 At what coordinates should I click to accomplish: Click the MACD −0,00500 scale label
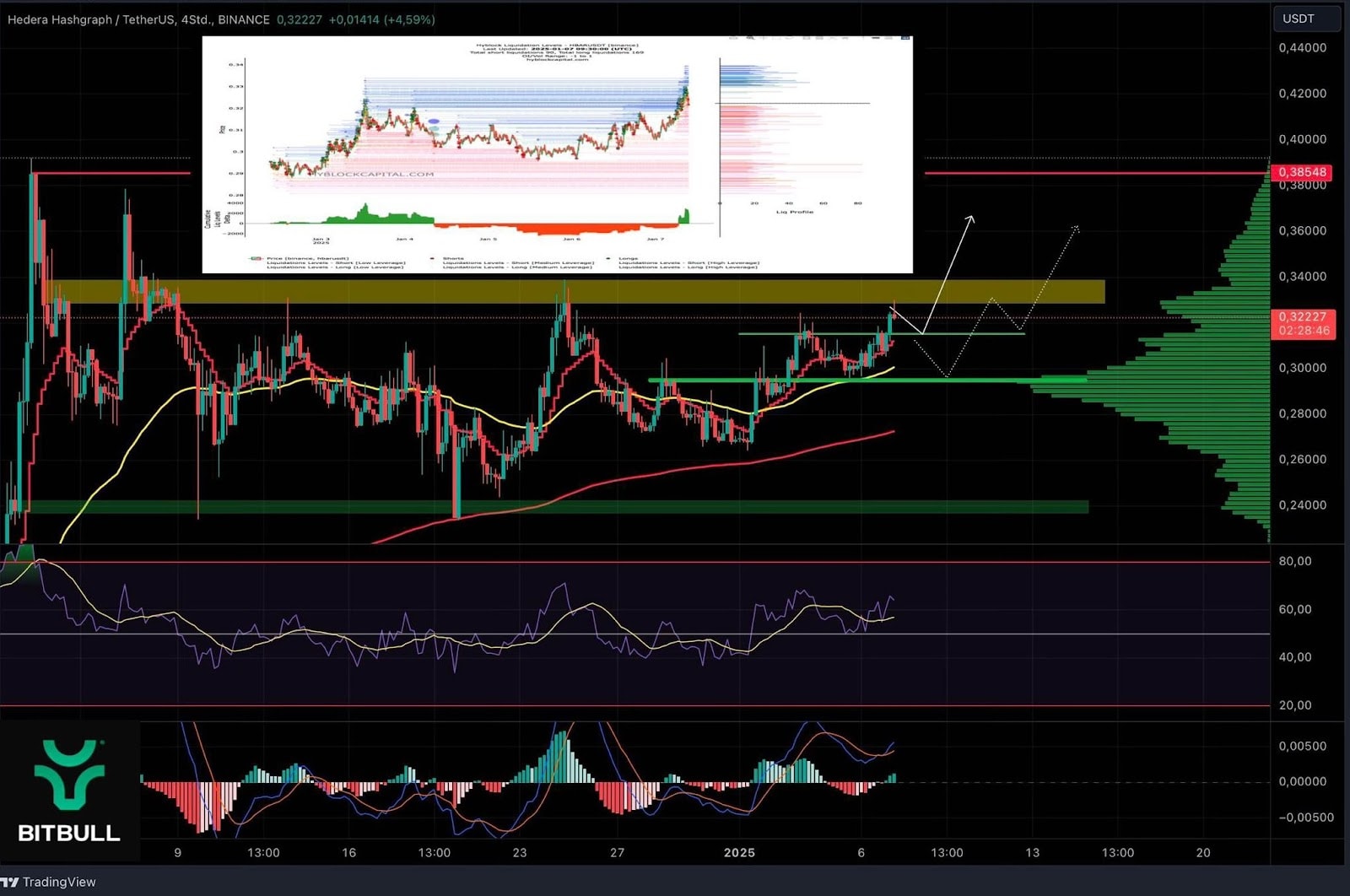pos(1305,818)
